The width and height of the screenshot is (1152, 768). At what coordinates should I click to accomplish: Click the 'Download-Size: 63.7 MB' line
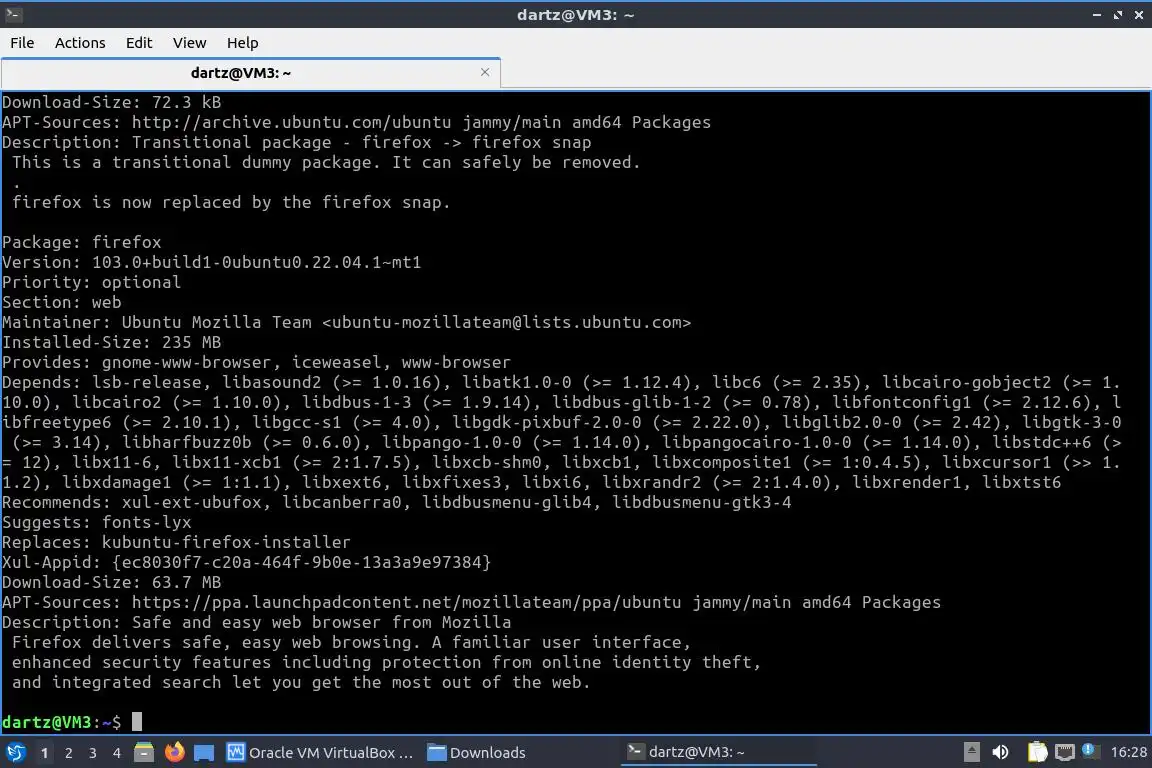pos(112,582)
